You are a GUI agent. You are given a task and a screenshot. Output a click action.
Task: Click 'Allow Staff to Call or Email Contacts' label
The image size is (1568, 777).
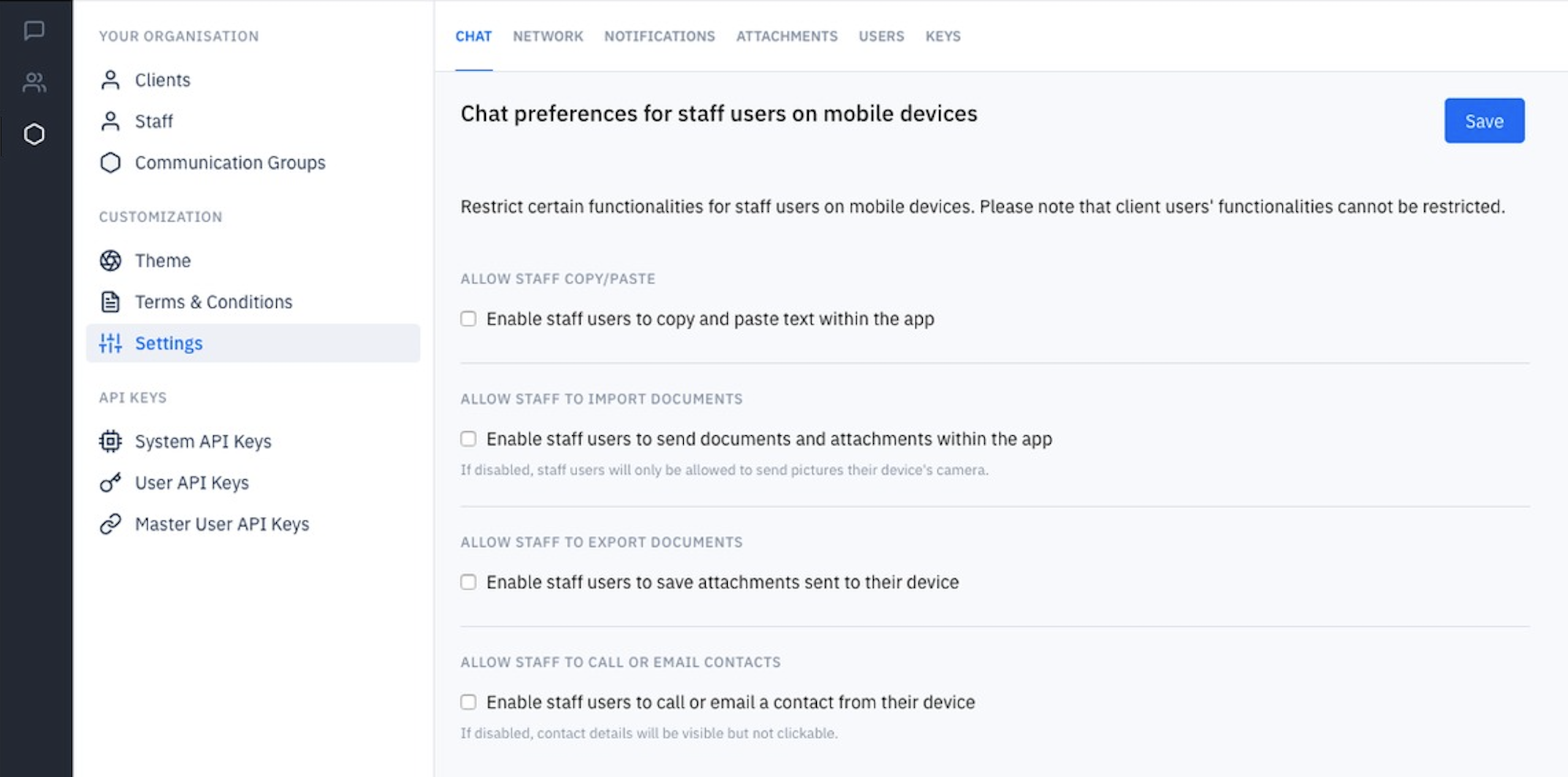click(x=620, y=662)
